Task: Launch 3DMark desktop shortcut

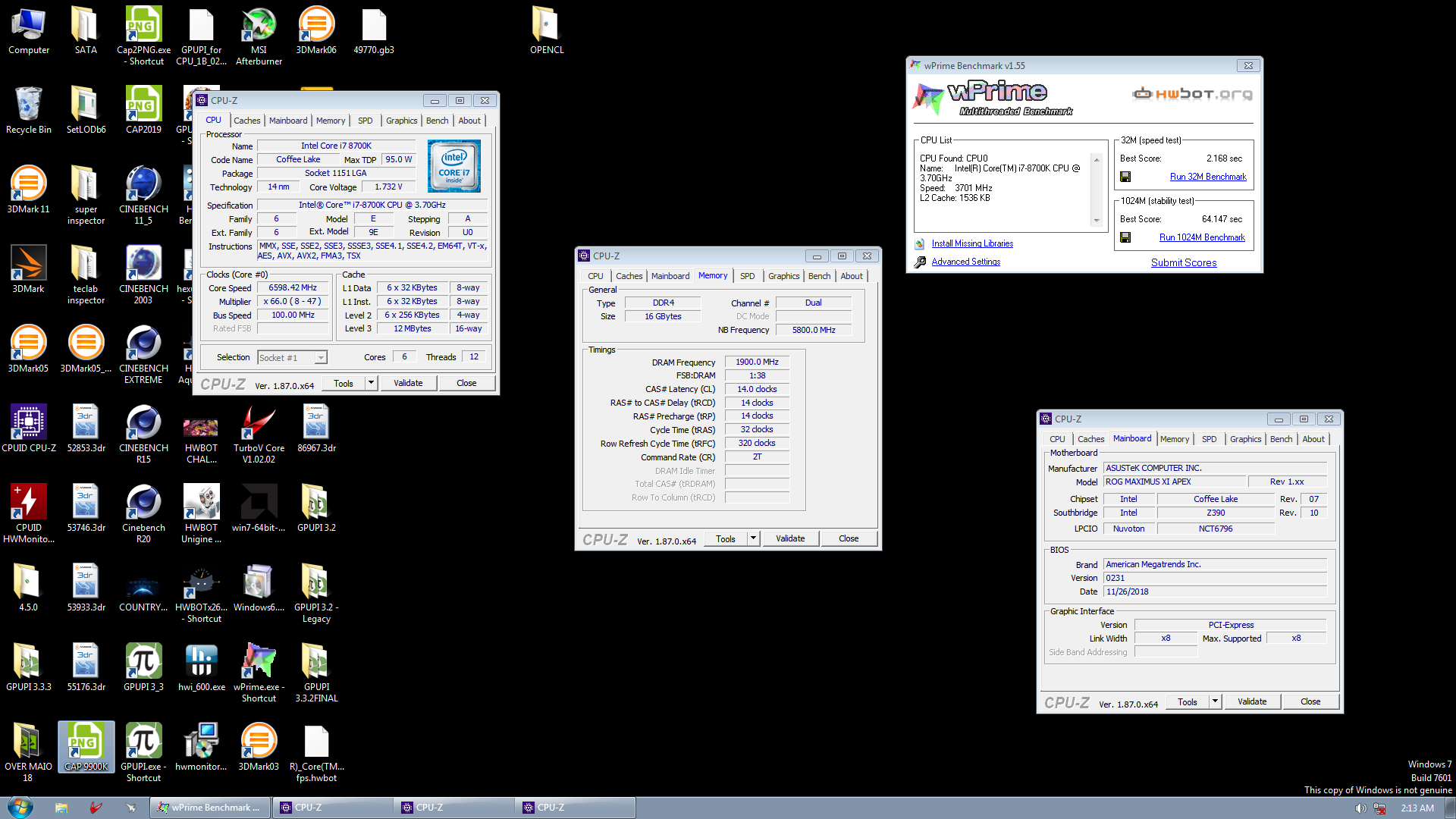Action: [x=29, y=270]
